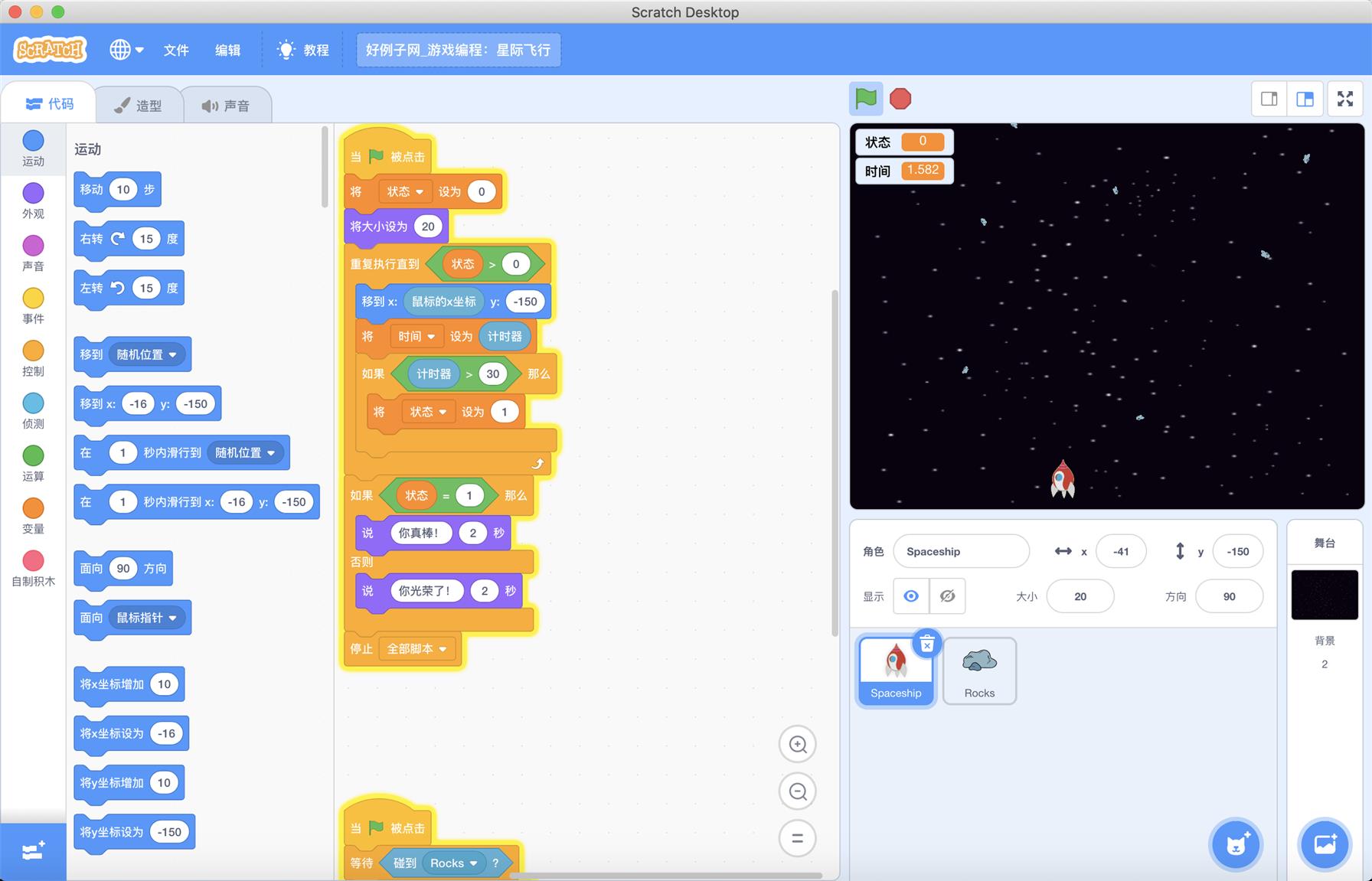Image resolution: width=1372 pixels, height=881 pixels.
Task: Zoom out the code workspace
Action: [798, 791]
